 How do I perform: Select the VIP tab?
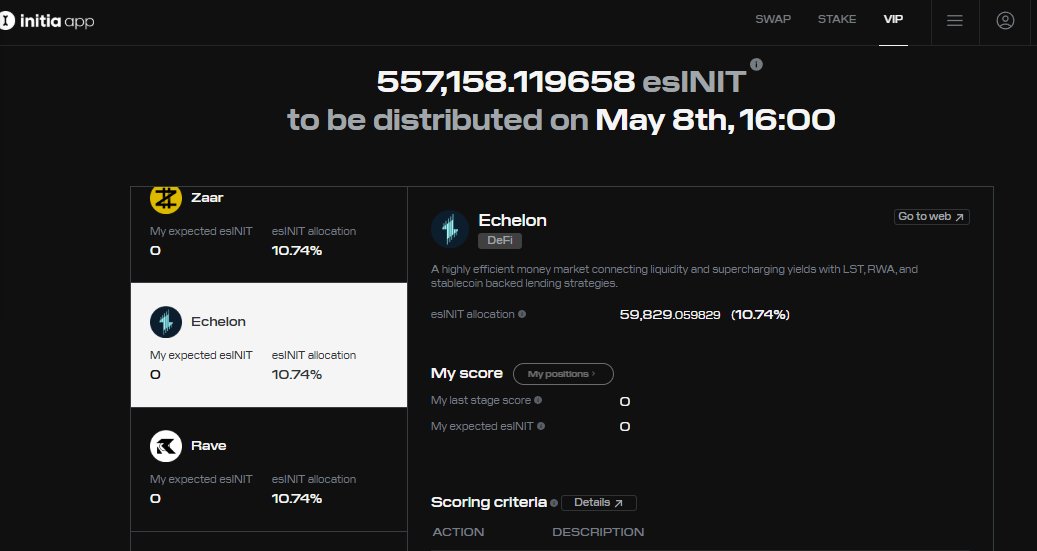click(893, 20)
